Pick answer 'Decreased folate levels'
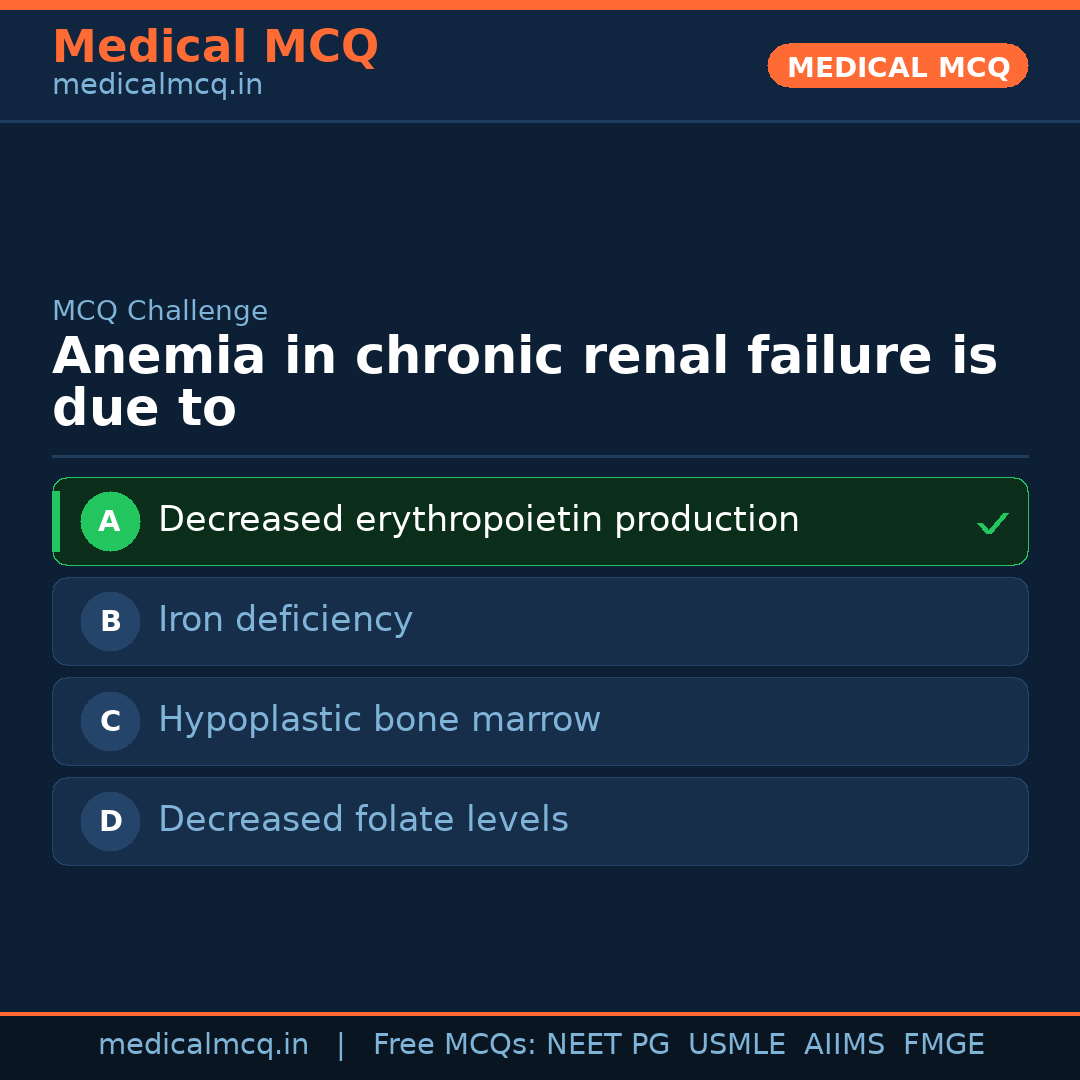The height and width of the screenshot is (1080, 1080). [x=363, y=820]
